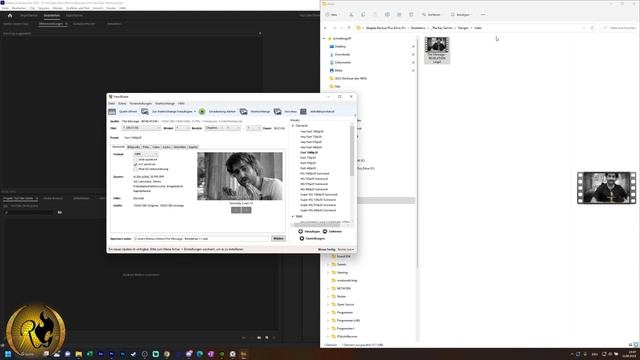This screenshot has width=640, height=360.
Task: Open the HandBrake Preview toolbar icon
Action: pyautogui.click(x=278, y=111)
